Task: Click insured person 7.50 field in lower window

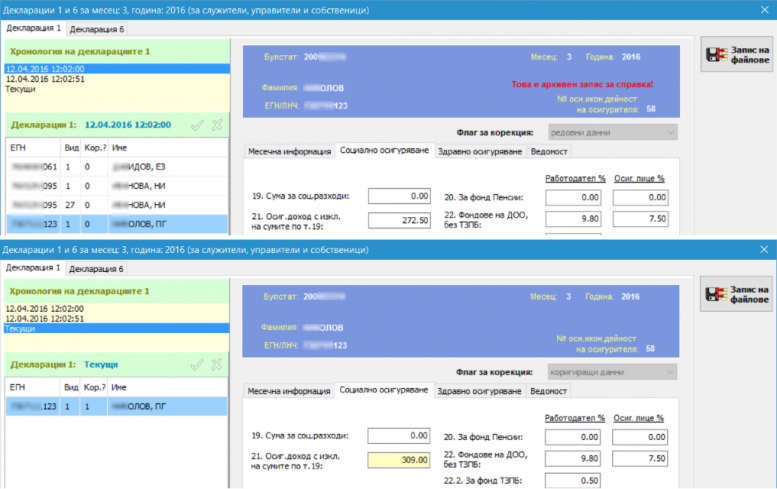Action: point(640,459)
